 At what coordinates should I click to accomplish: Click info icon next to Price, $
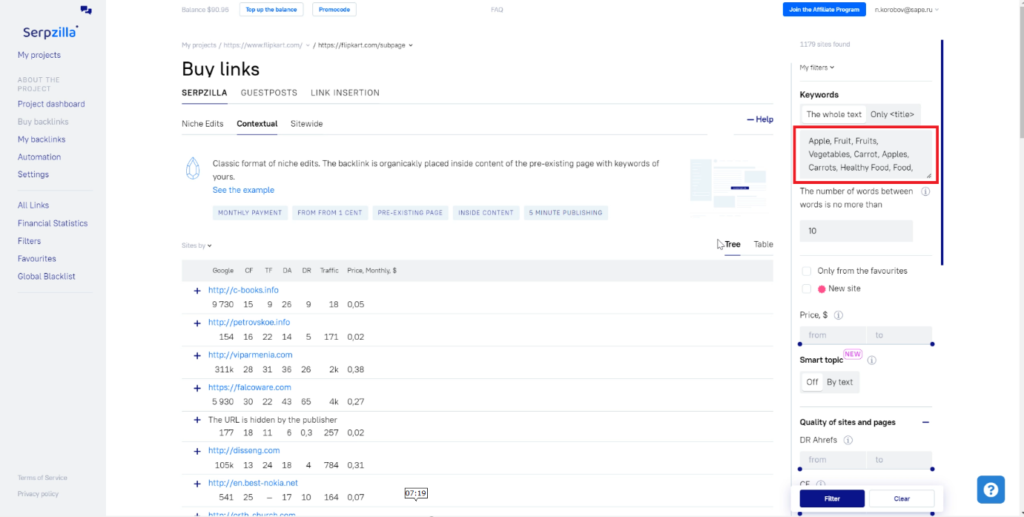pos(839,315)
